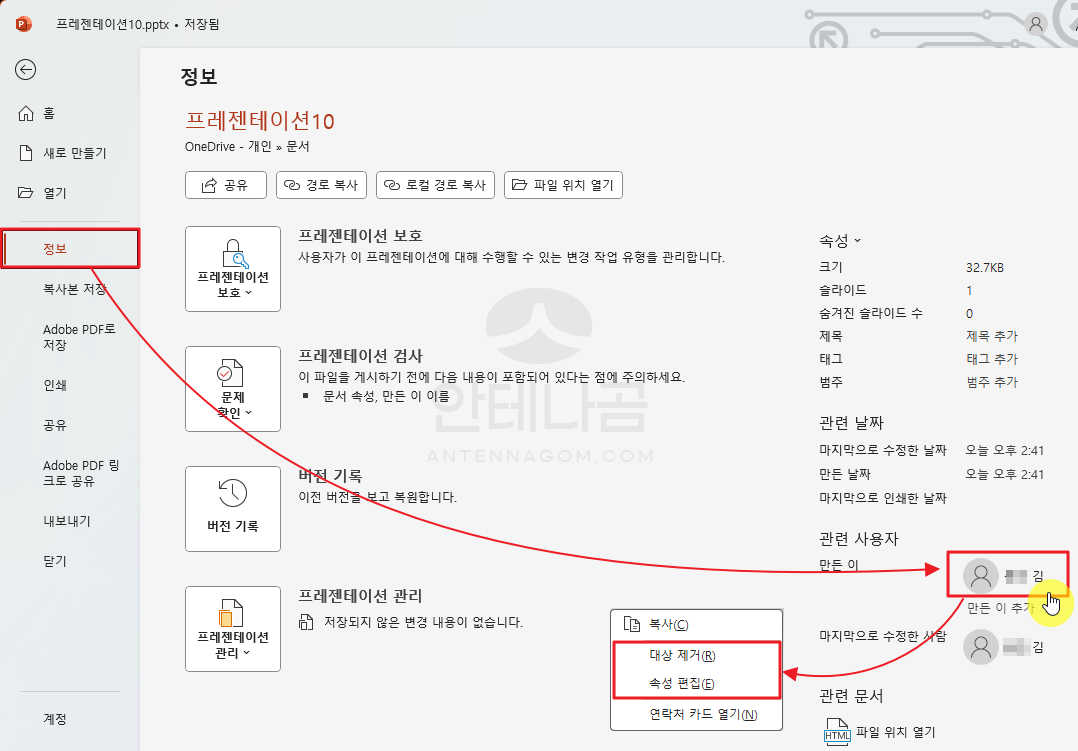1078x751 pixels.
Task: Choose 속성 편집(E) in the context menu
Action: 696,684
